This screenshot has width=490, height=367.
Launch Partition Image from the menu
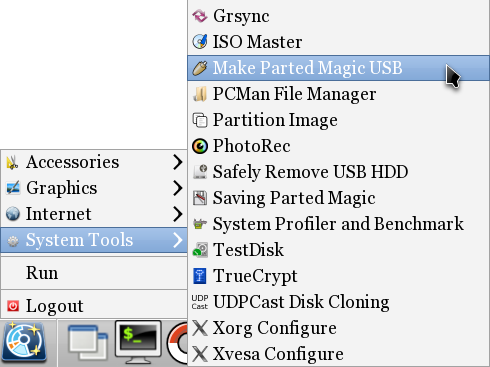[338, 120]
